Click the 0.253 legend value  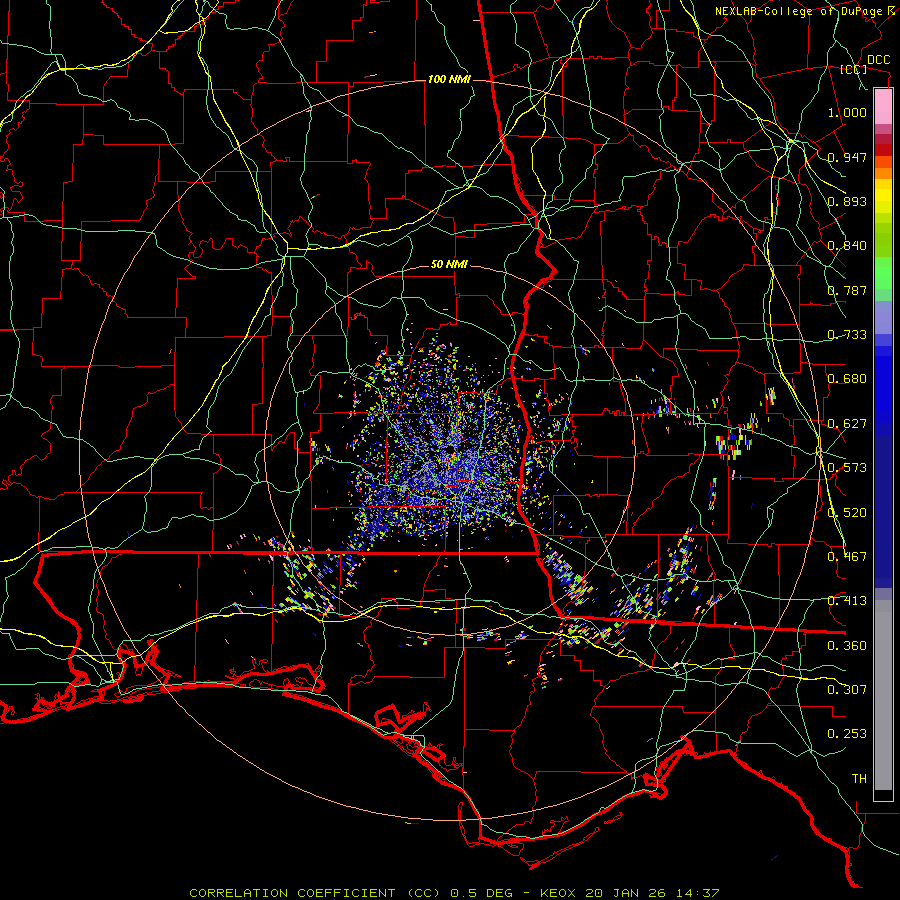pyautogui.click(x=847, y=734)
